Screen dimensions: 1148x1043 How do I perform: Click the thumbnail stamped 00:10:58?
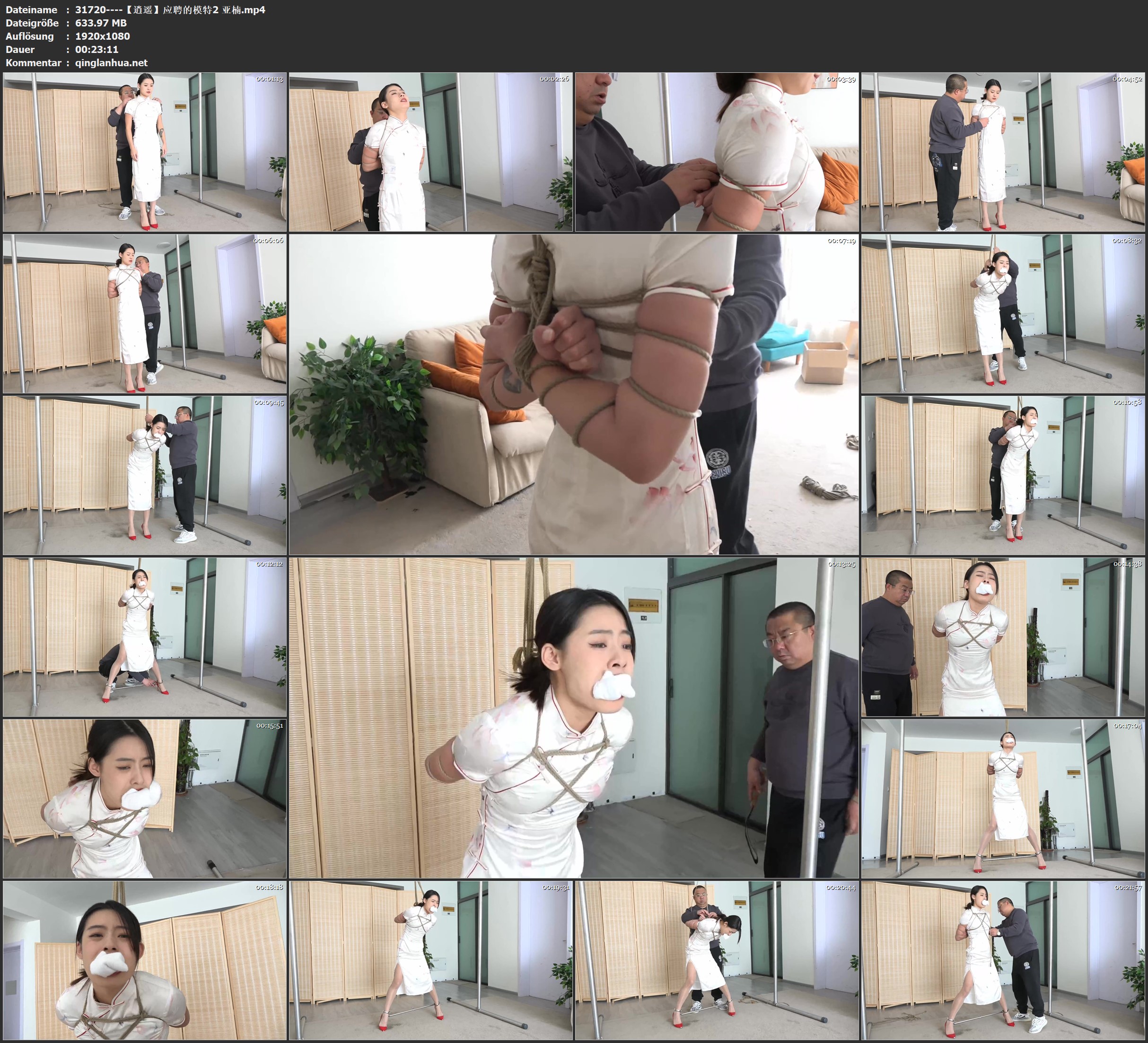pyautogui.click(x=1003, y=475)
